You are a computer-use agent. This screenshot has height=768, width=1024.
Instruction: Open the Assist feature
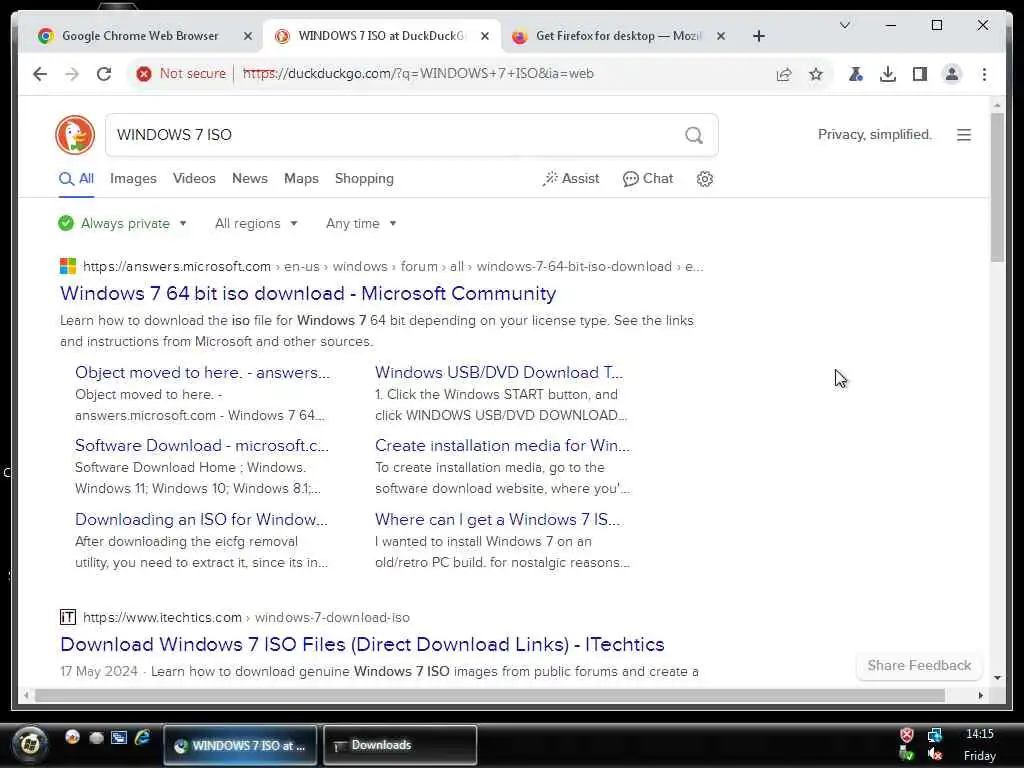point(570,179)
